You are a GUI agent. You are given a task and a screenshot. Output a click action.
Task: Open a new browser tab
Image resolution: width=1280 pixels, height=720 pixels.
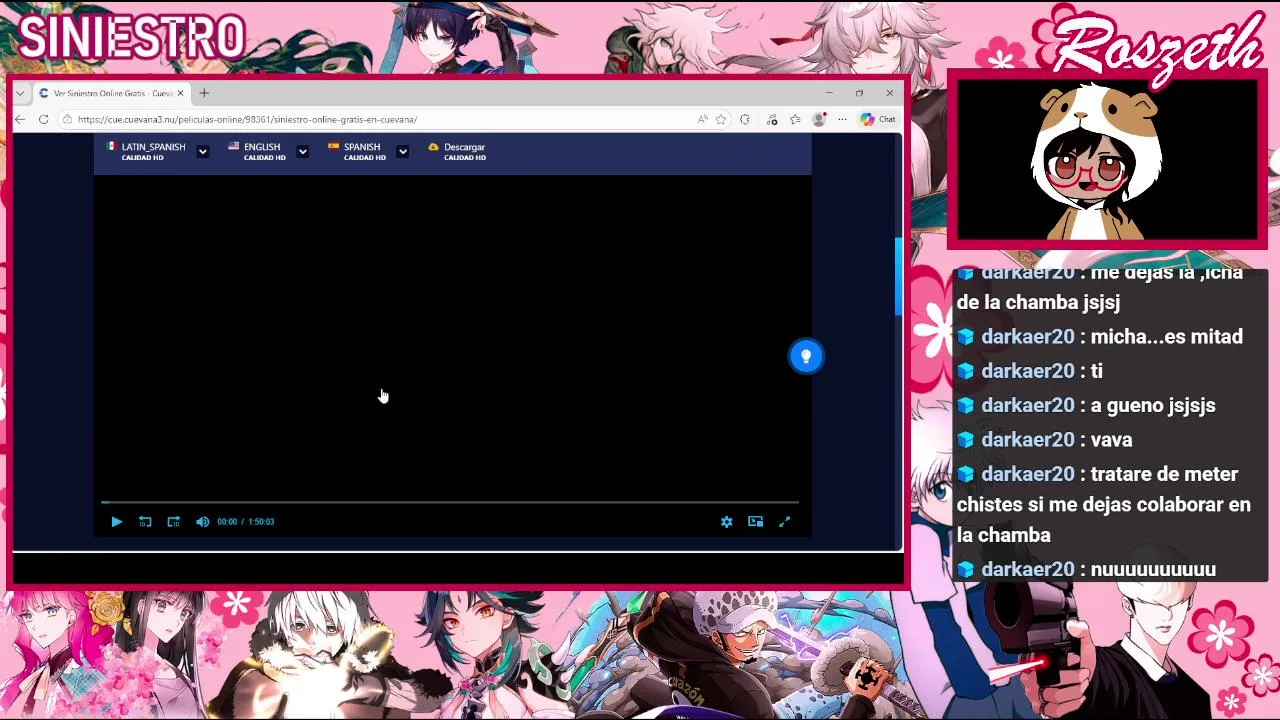tap(204, 93)
